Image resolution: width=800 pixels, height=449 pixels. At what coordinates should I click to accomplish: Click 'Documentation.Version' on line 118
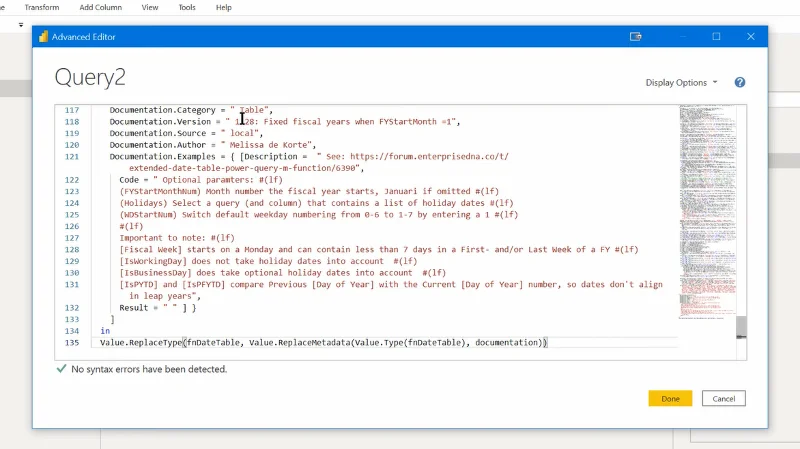[160, 121]
